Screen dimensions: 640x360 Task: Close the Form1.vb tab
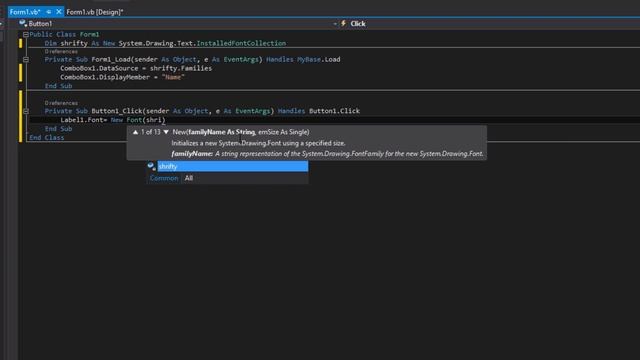[x=59, y=12]
